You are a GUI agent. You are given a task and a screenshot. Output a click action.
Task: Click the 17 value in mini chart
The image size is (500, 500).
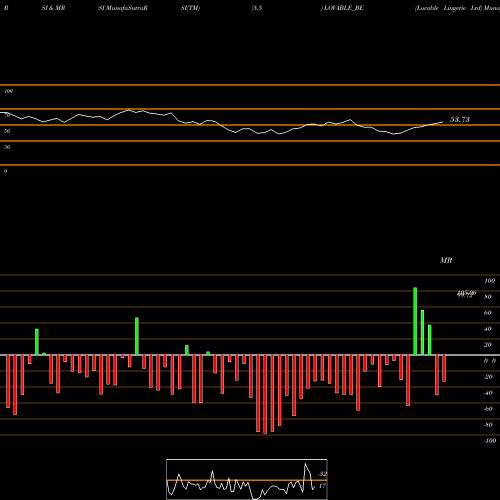(x=322, y=486)
